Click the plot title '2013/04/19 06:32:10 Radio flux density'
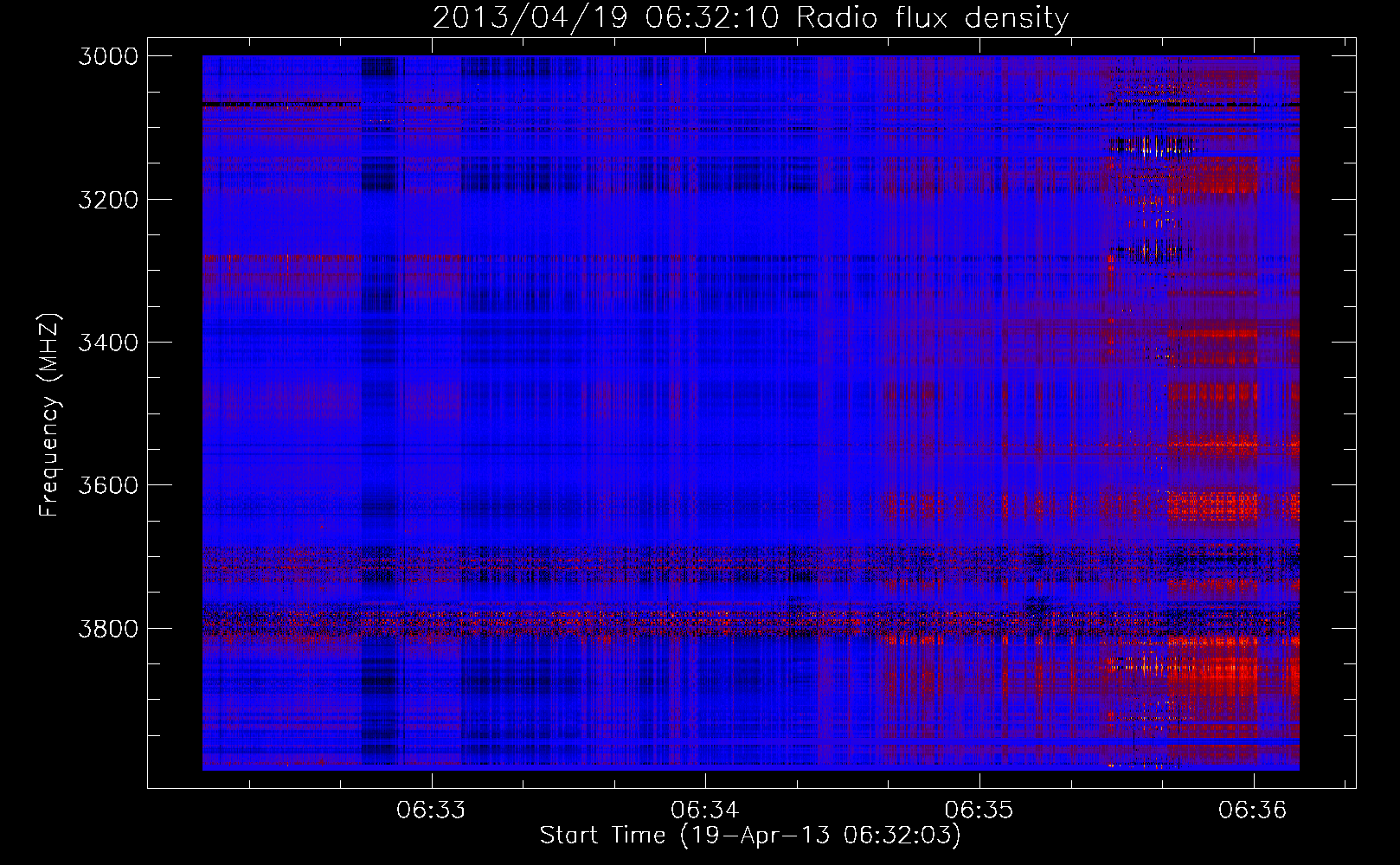 [x=750, y=17]
